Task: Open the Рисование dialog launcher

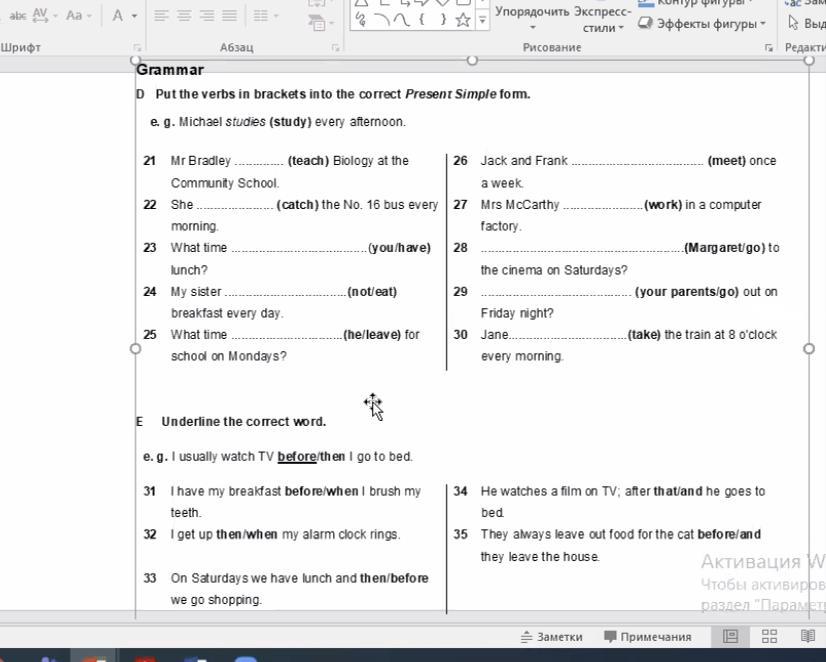Action: (x=769, y=48)
